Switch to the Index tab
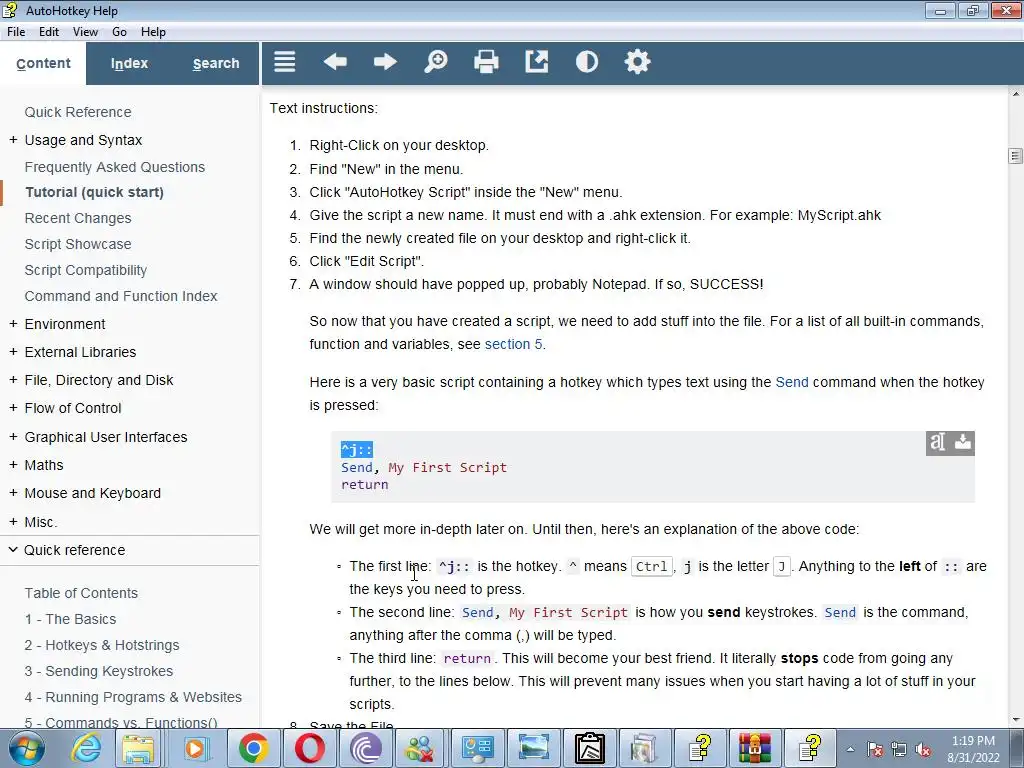 (129, 63)
